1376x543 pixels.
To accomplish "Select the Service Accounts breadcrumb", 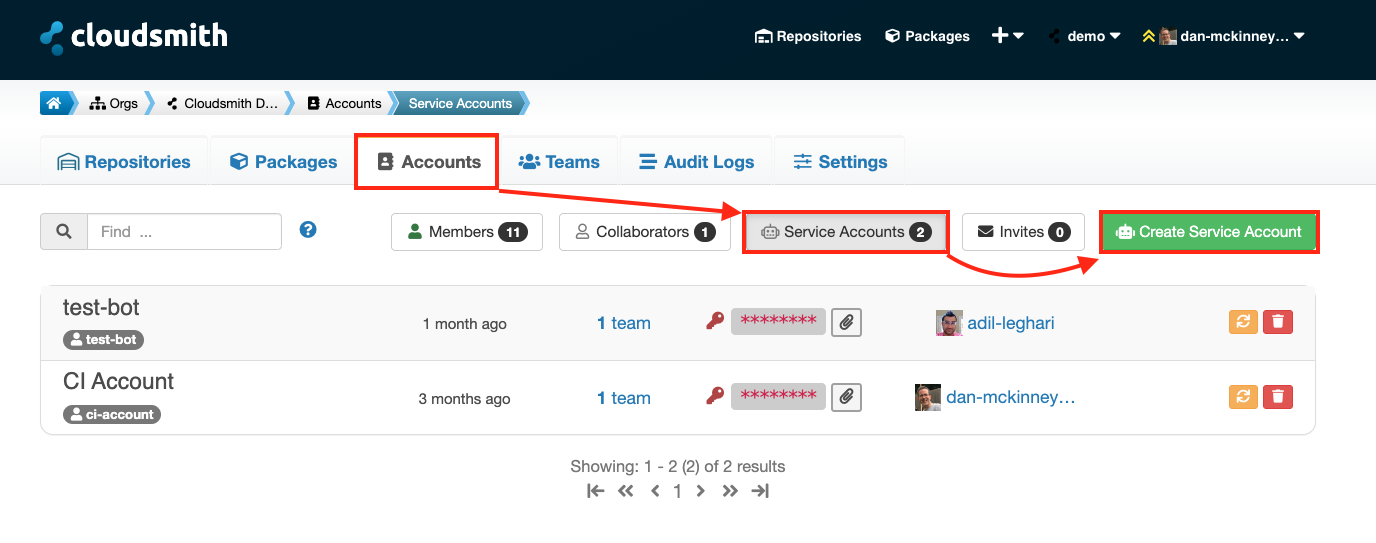I will click(x=460, y=103).
